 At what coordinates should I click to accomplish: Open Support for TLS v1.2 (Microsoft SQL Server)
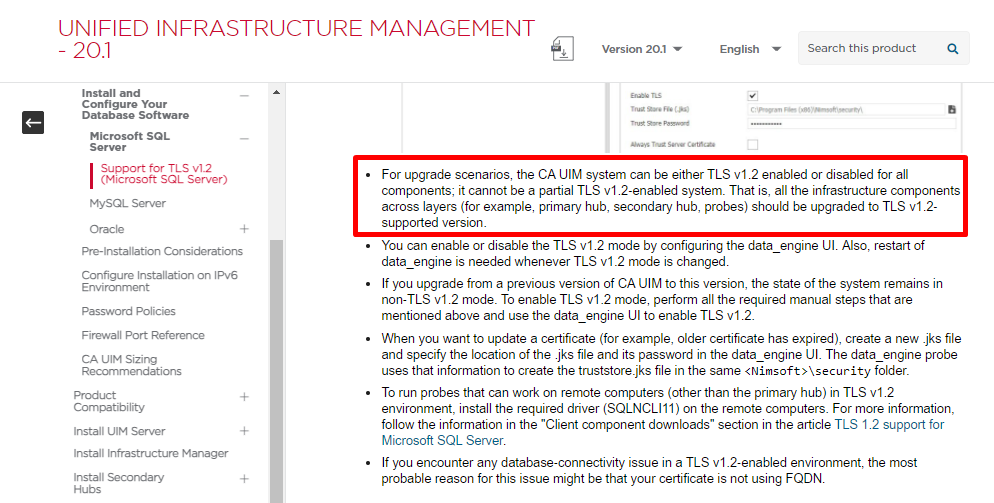point(164,174)
